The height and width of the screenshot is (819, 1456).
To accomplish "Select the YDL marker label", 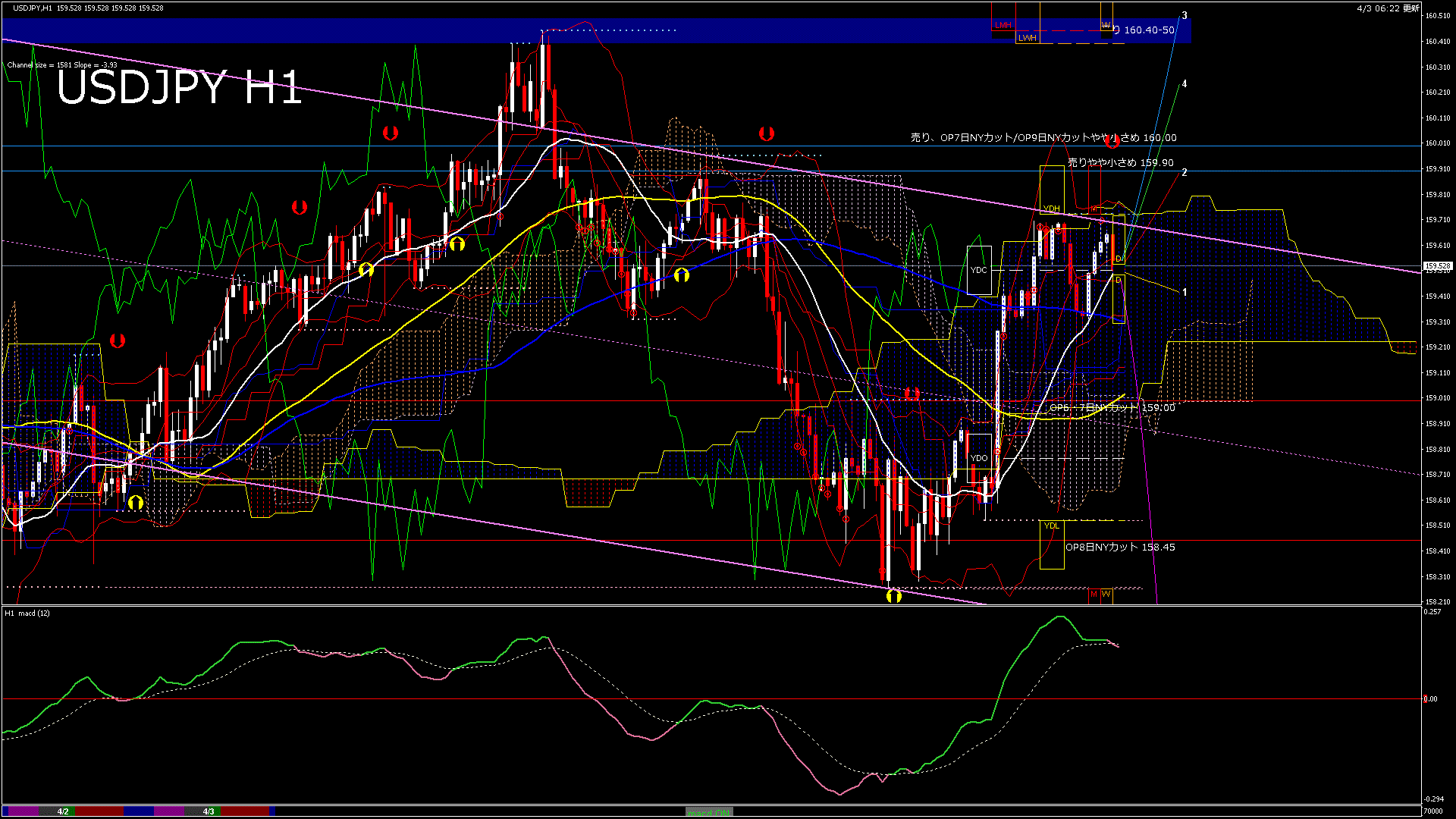I will [1051, 526].
